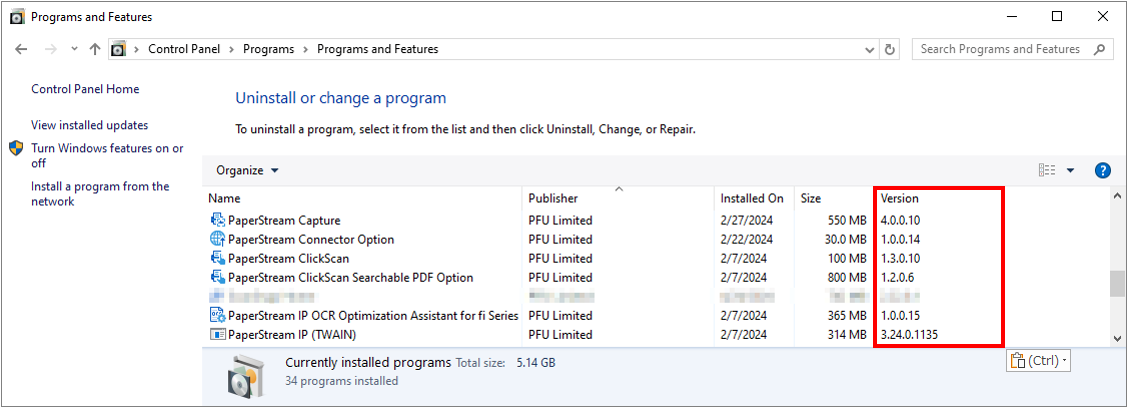The width and height of the screenshot is (1128, 408).
Task: Open the Organize dropdown menu
Action: pyautogui.click(x=247, y=171)
